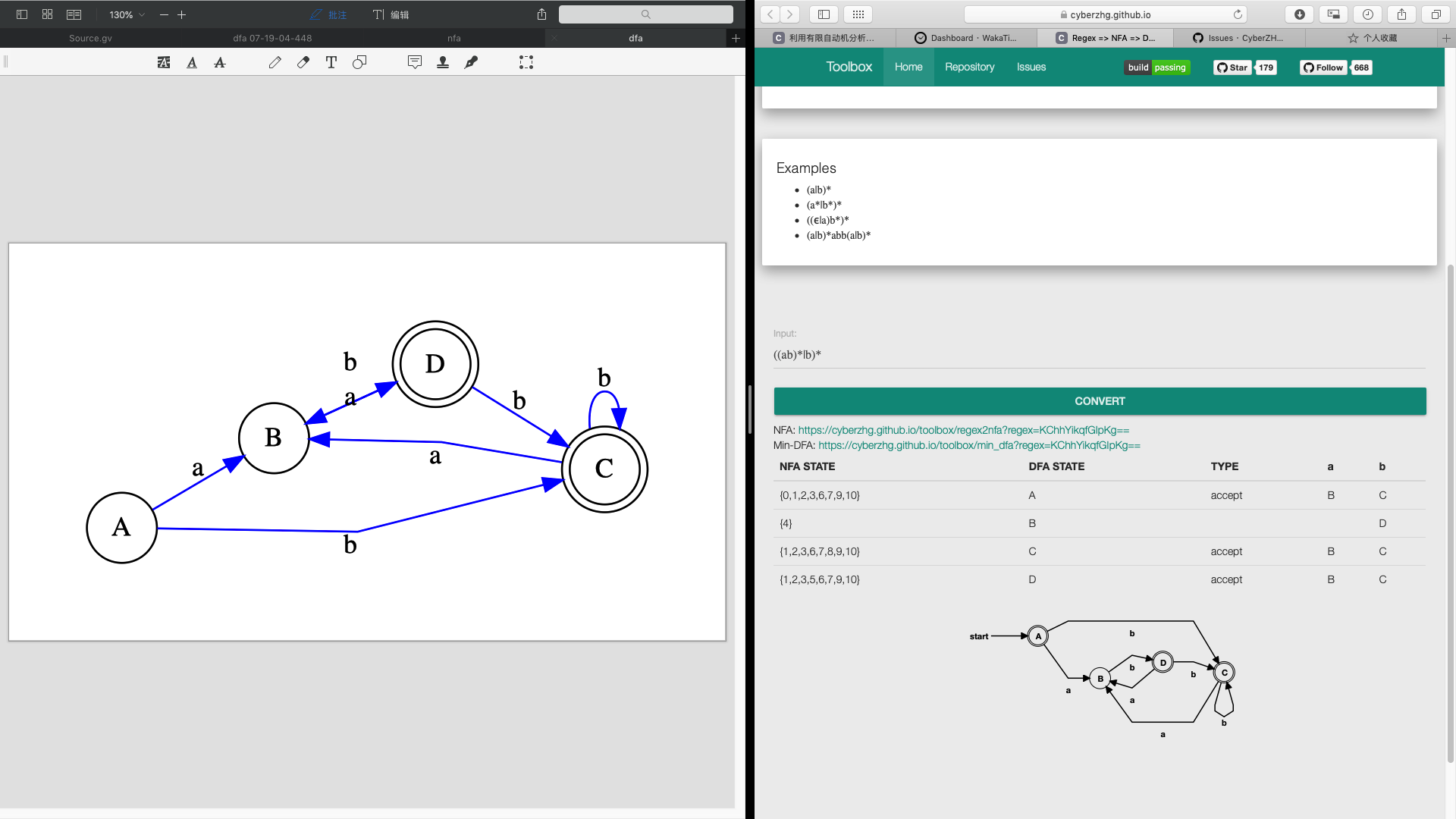Image resolution: width=1456 pixels, height=819 pixels.
Task: Open the Repository menu item
Action: click(969, 67)
